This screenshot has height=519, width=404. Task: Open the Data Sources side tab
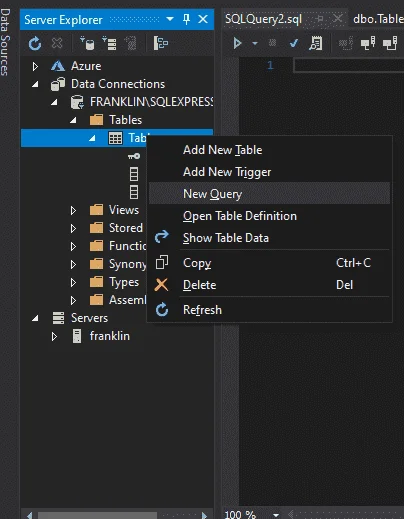click(x=5, y=42)
